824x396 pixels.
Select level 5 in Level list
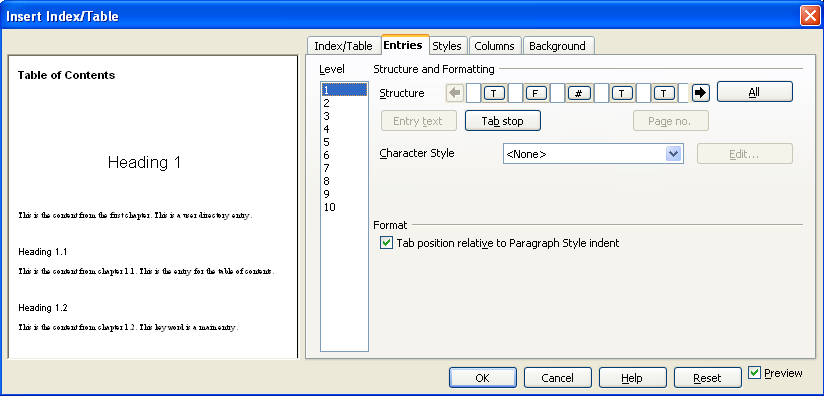(x=344, y=142)
